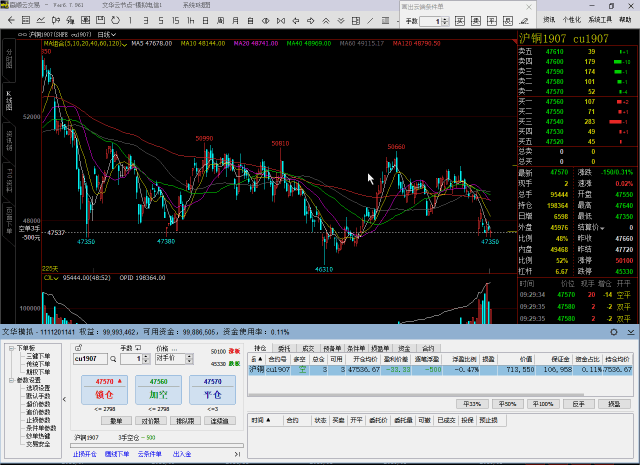Image resolution: width=640 pixels, height=465 pixels.
Task: Change the 对手价 price type spinner
Action: pyautogui.click(x=189, y=359)
